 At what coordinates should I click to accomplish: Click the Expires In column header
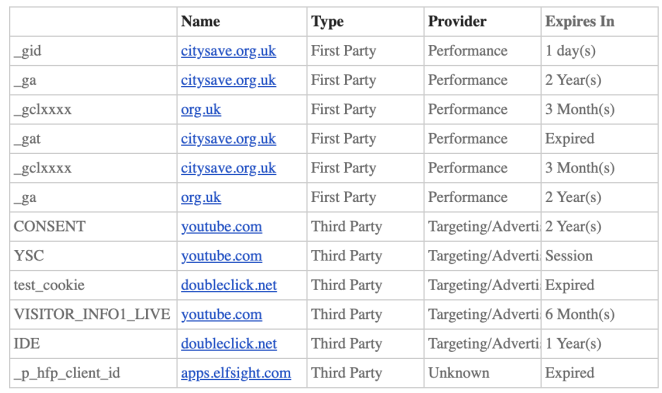[580, 22]
